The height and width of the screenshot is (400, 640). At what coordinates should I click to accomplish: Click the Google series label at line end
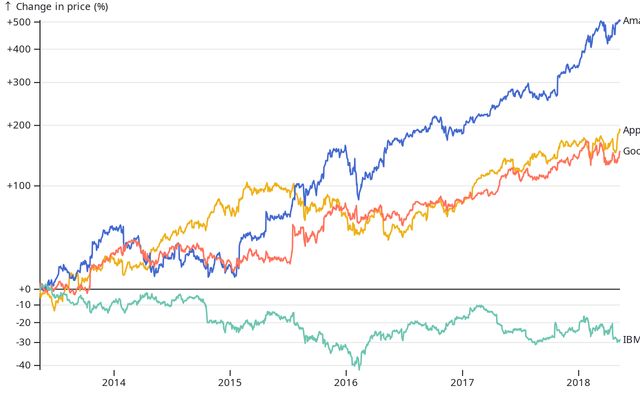pos(631,151)
